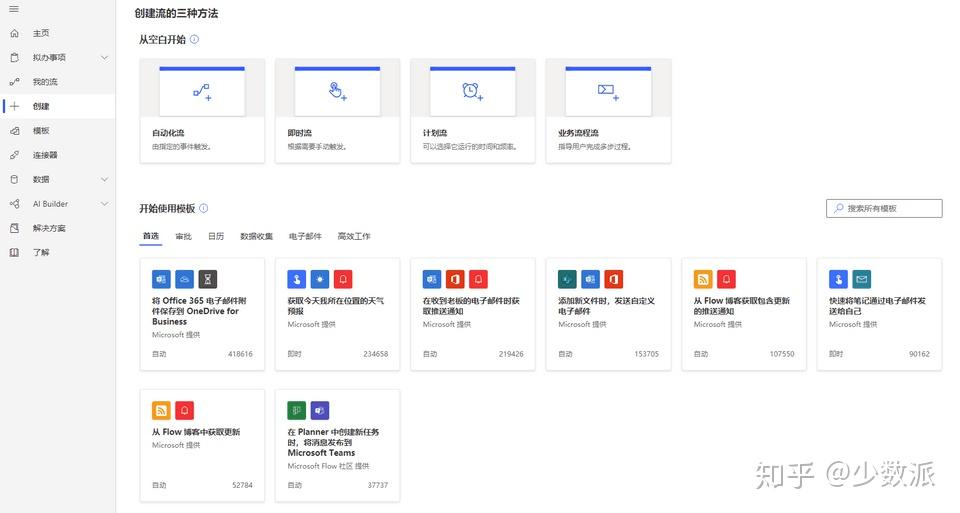The width and height of the screenshot is (960, 513).
Task: Switch to the 电子邮件 tab
Action: (305, 236)
